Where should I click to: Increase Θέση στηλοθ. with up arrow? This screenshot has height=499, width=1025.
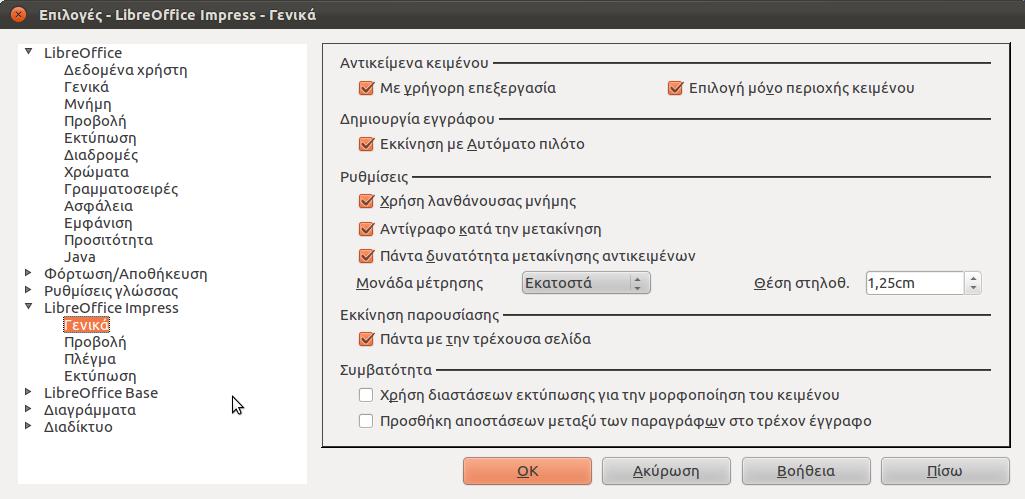point(973,278)
